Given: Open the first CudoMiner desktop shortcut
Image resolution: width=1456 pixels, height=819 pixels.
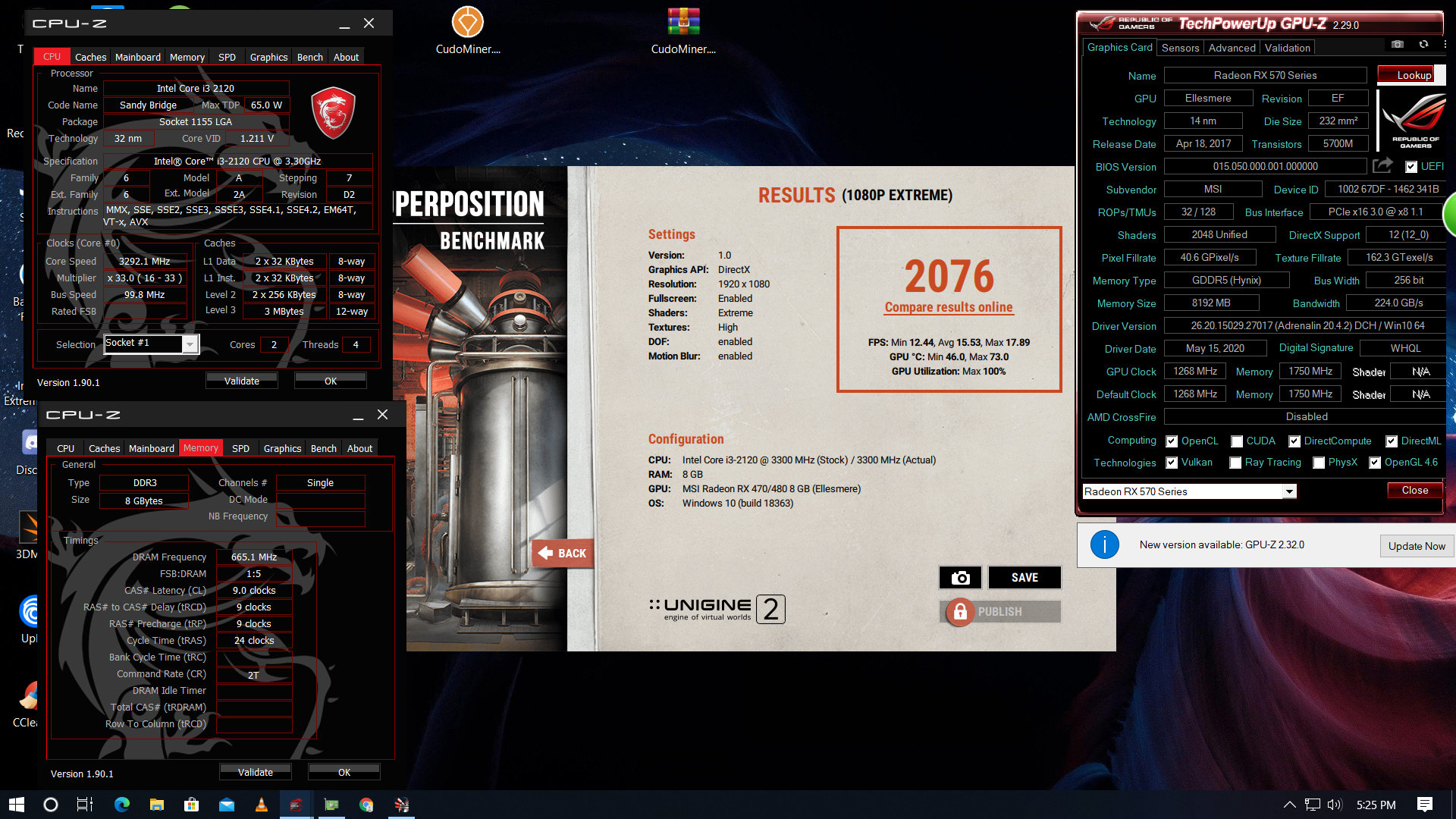Looking at the screenshot, I should tap(468, 32).
